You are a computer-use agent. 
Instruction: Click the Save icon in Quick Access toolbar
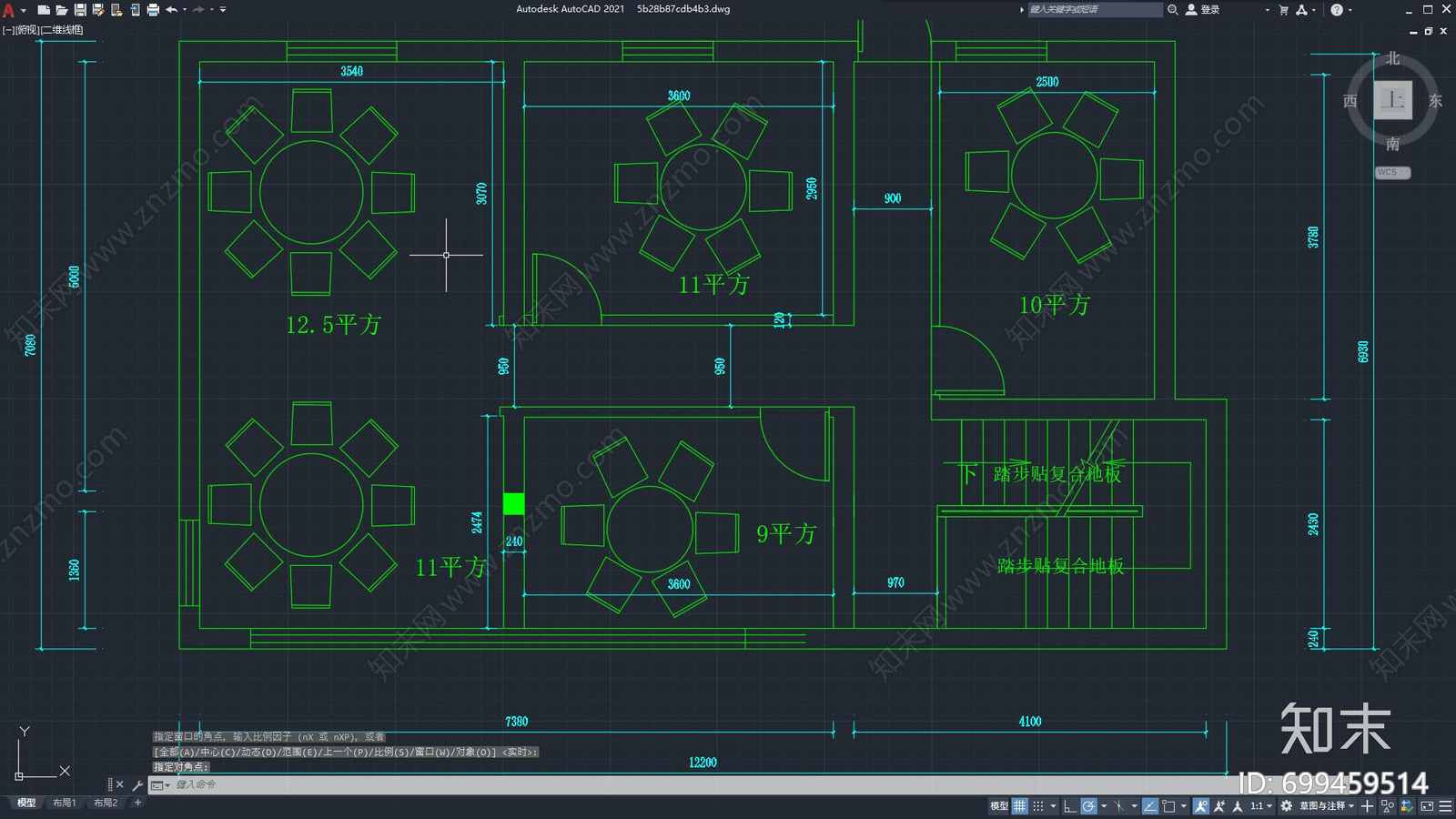[80, 10]
